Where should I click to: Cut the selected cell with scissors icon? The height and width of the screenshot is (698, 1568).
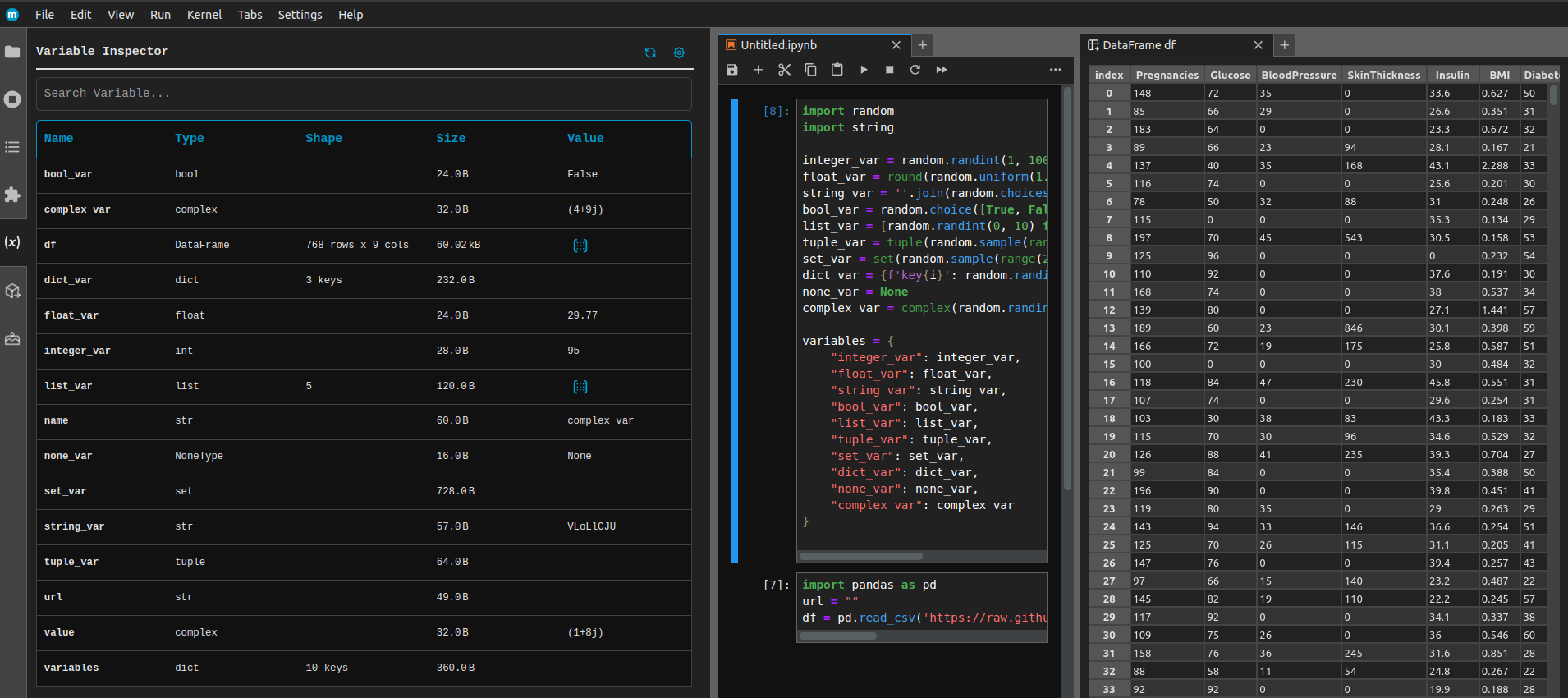point(784,70)
